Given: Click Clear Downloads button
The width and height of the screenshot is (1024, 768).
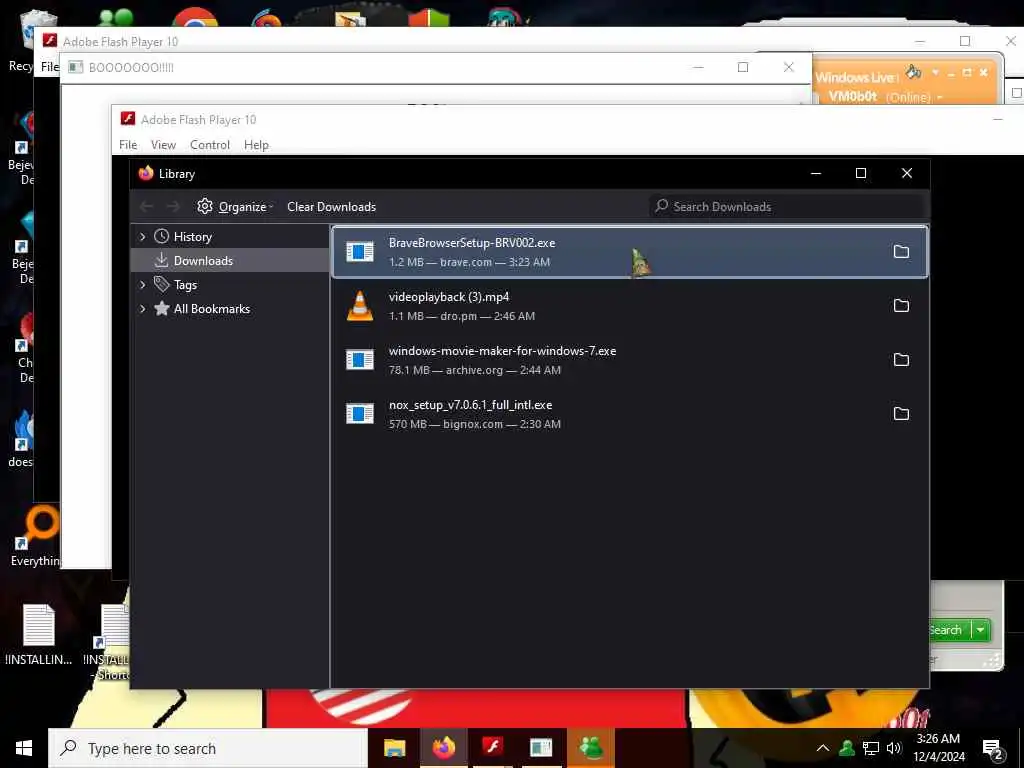Looking at the screenshot, I should tap(332, 206).
